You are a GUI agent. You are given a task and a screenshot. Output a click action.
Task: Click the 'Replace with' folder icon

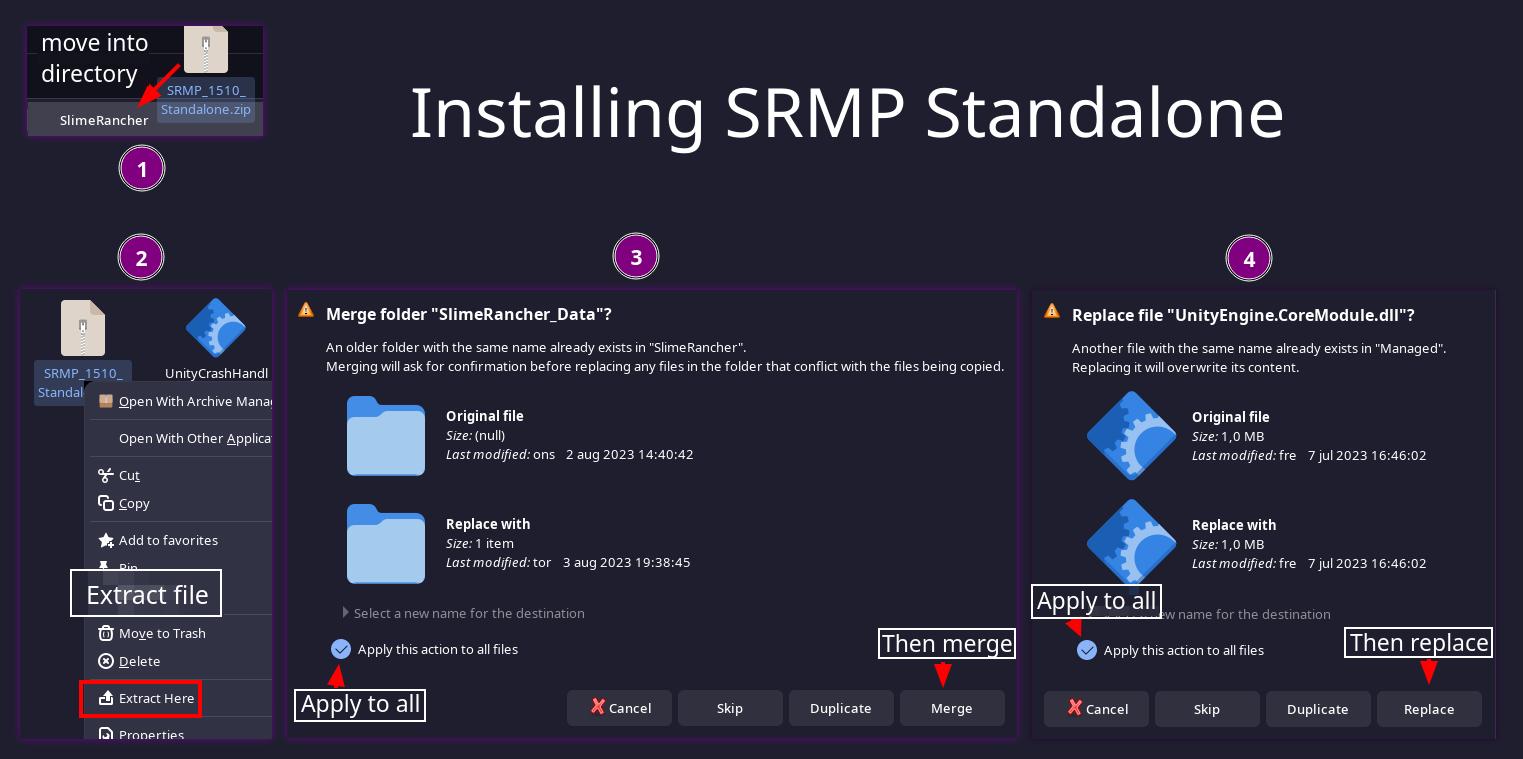386,544
